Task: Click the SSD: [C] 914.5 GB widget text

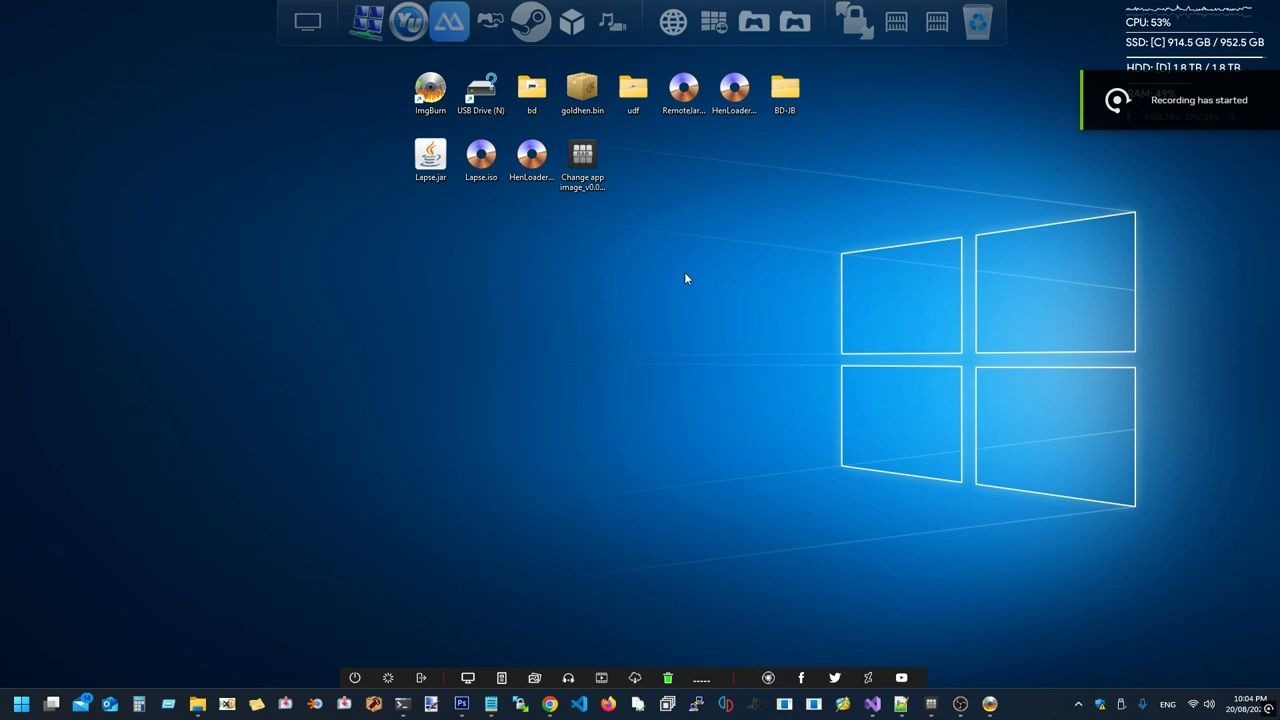Action: point(1195,43)
